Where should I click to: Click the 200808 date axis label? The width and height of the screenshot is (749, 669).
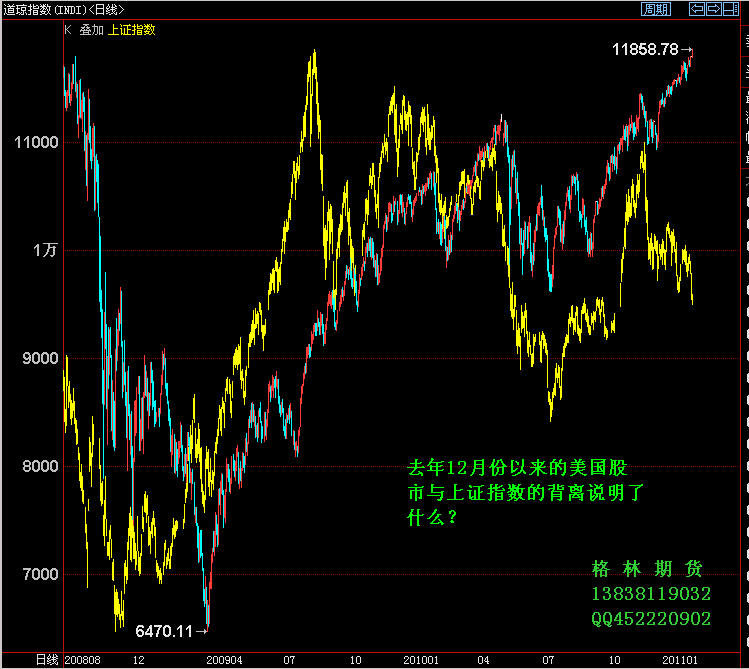coord(83,660)
